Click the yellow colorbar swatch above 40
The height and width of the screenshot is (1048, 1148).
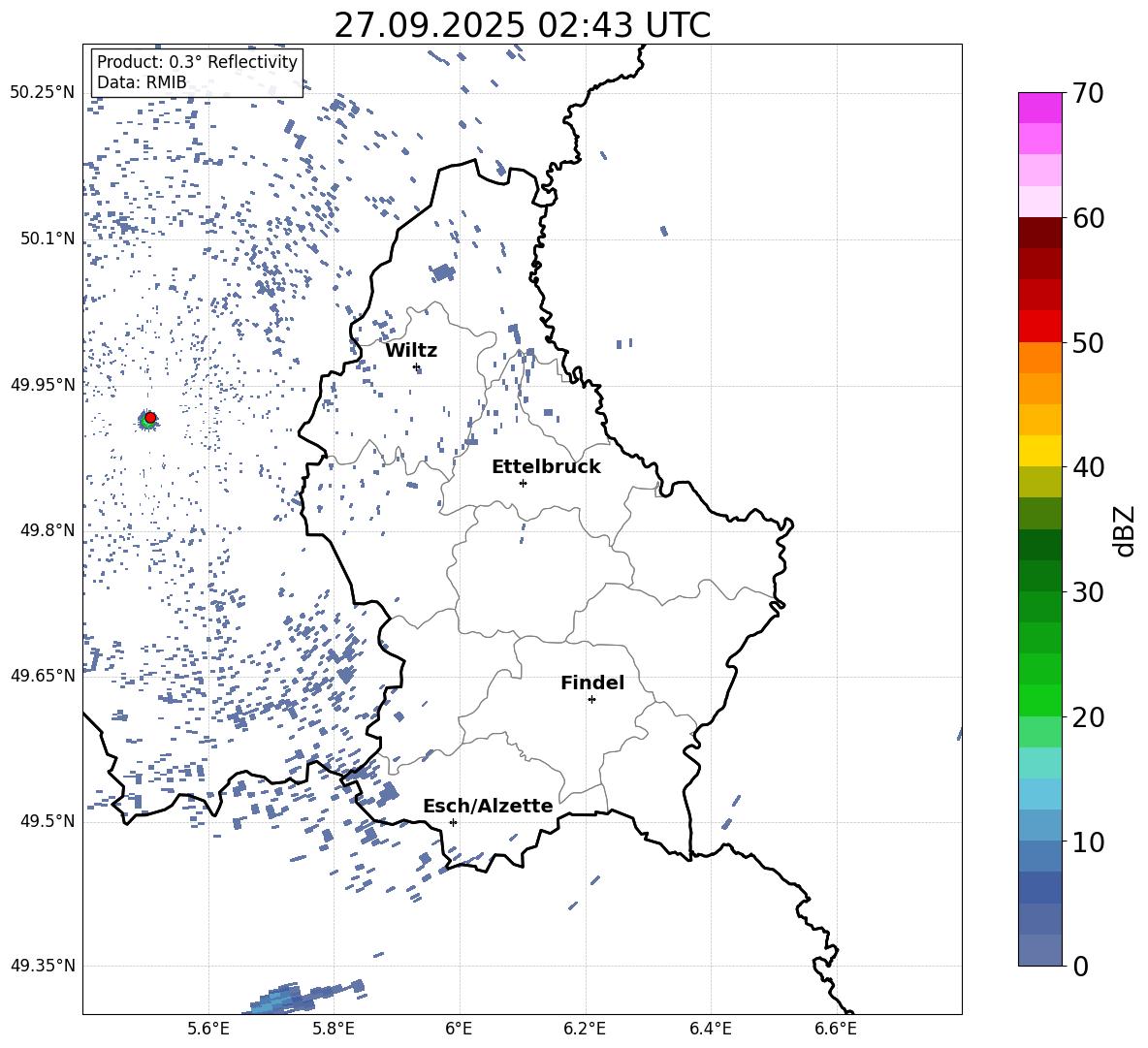coord(1040,451)
